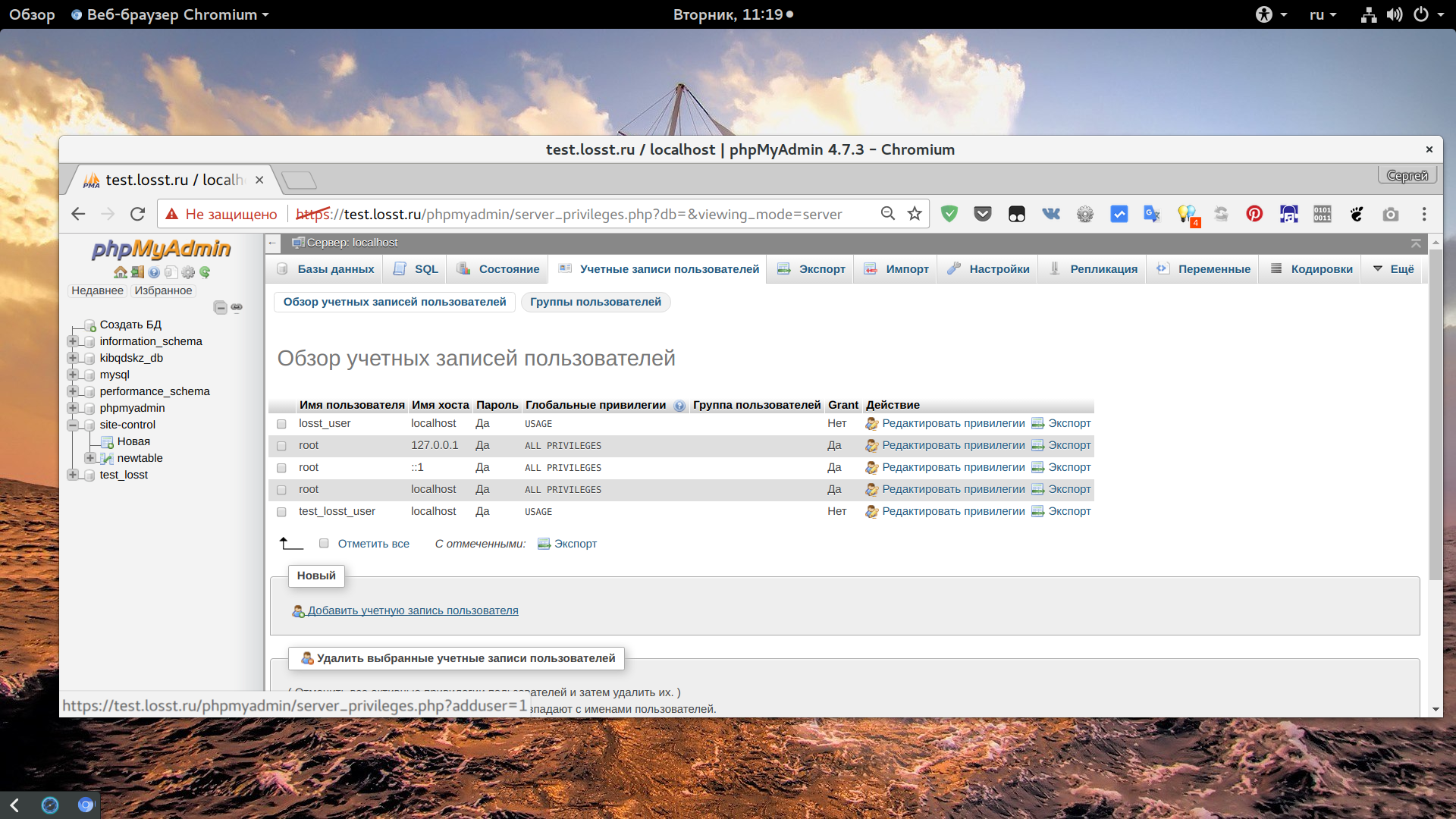The height and width of the screenshot is (819, 1456).
Task: Click help icon next to Глобальные привилегии
Action: 679,406
